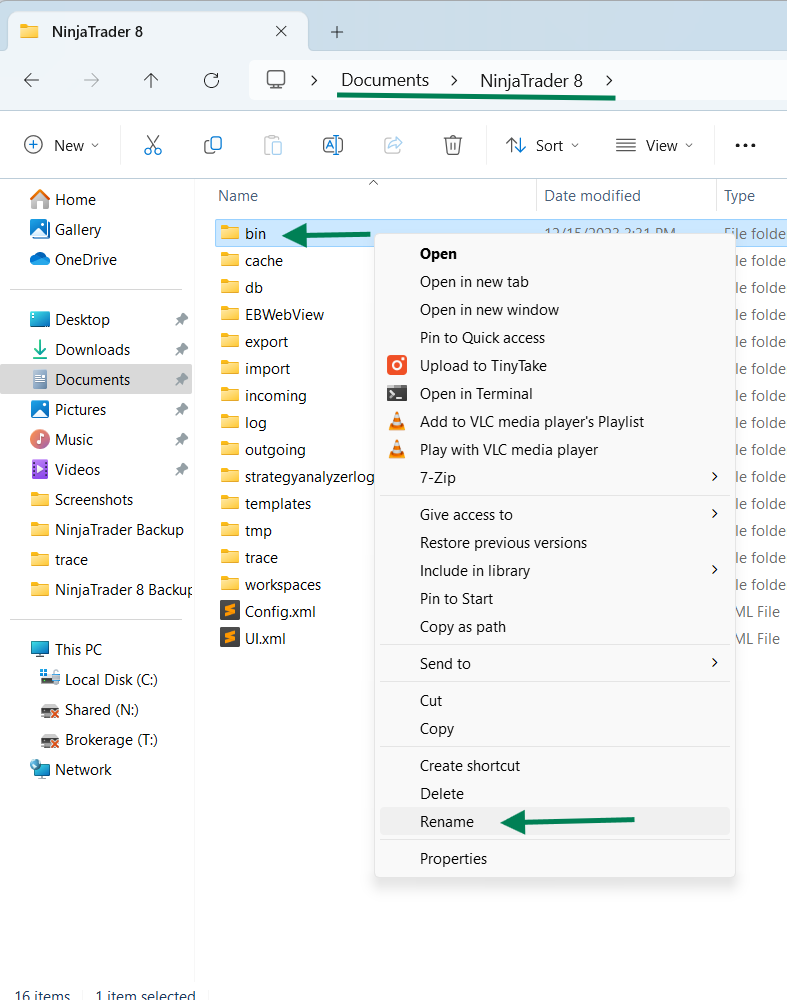Image resolution: width=787 pixels, height=1000 pixels.
Task: Click the Share icon in toolbar
Action: pyautogui.click(x=393, y=145)
